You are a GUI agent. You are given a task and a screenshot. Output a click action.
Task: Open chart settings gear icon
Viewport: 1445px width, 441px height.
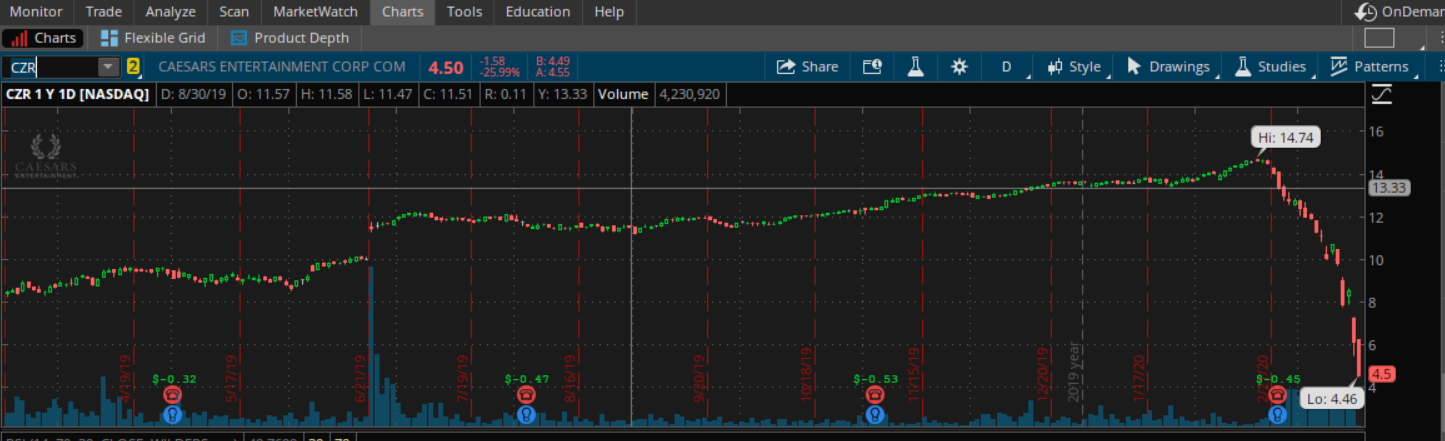(x=959, y=67)
